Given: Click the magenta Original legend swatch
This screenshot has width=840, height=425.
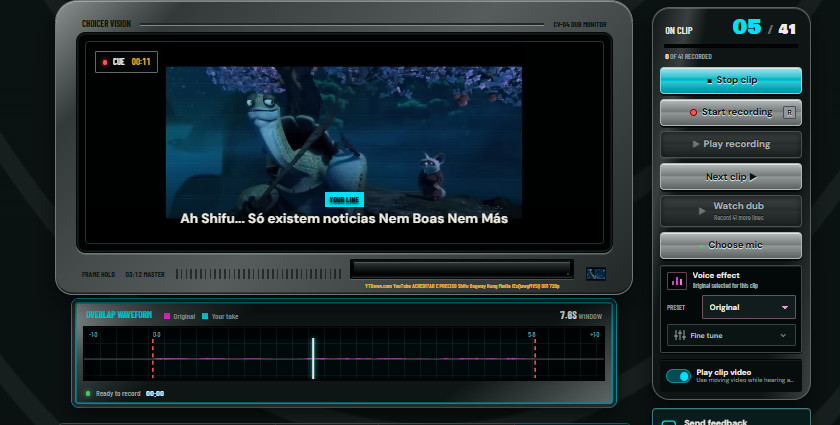Looking at the screenshot, I should point(167,316).
